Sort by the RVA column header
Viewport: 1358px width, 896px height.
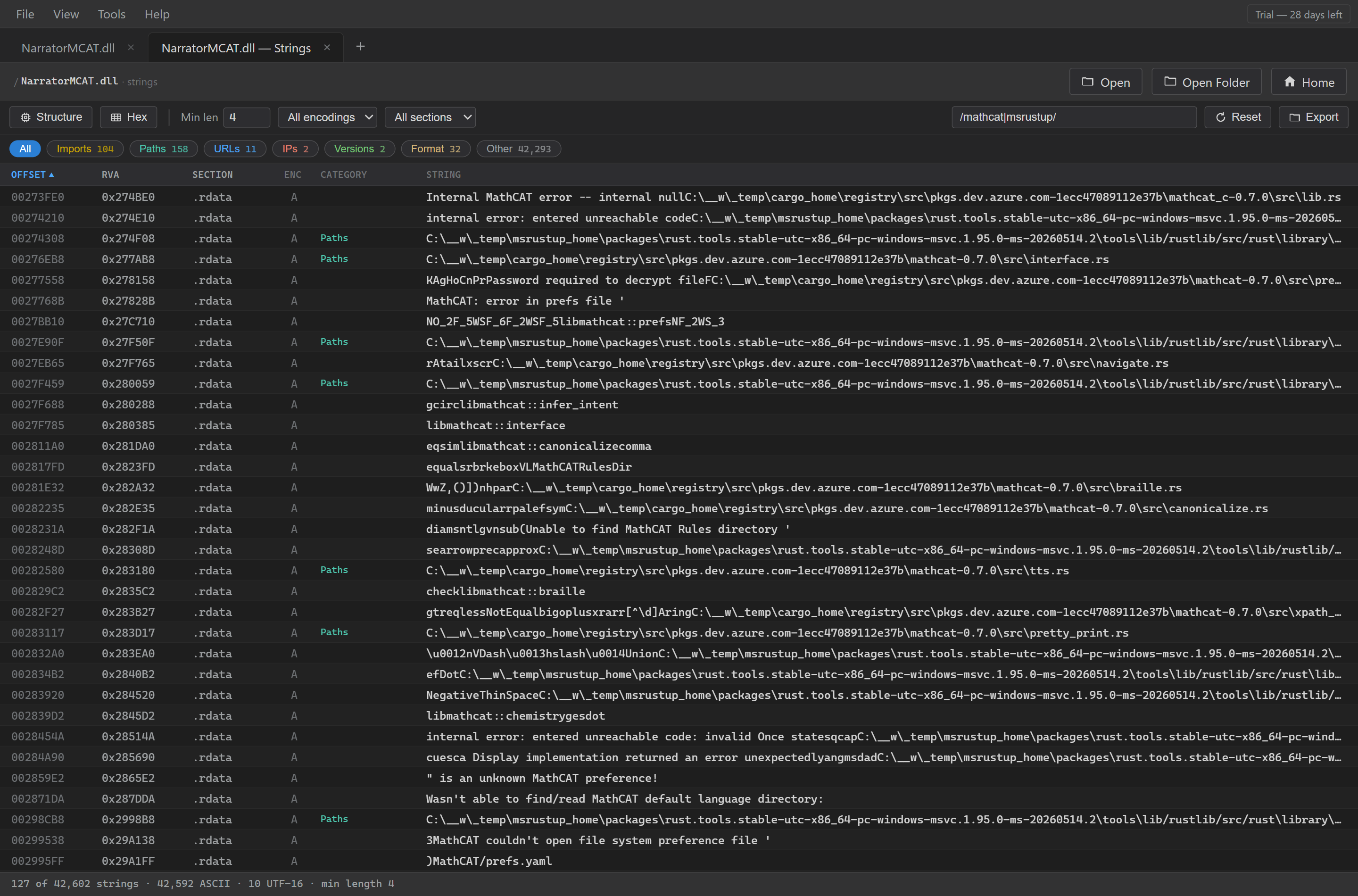click(x=110, y=174)
